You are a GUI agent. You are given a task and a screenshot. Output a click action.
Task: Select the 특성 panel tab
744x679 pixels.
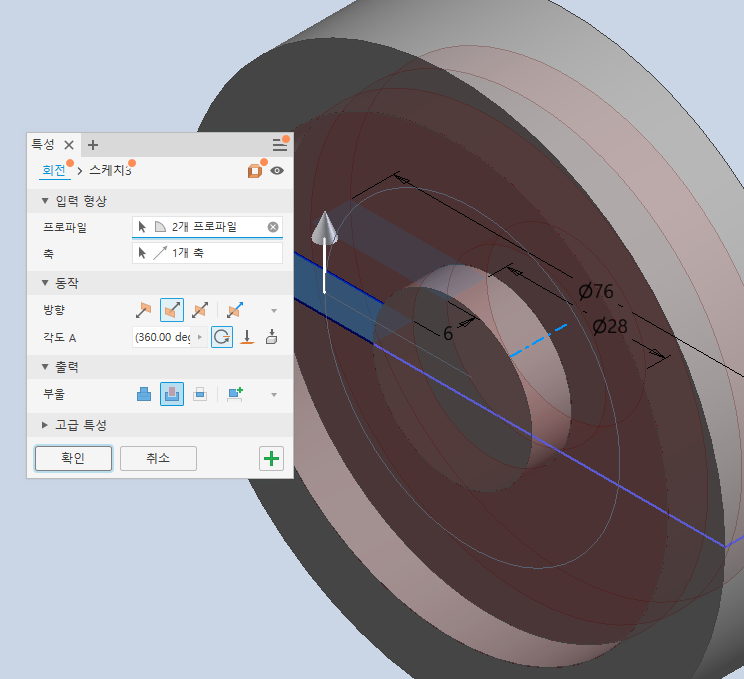43,145
